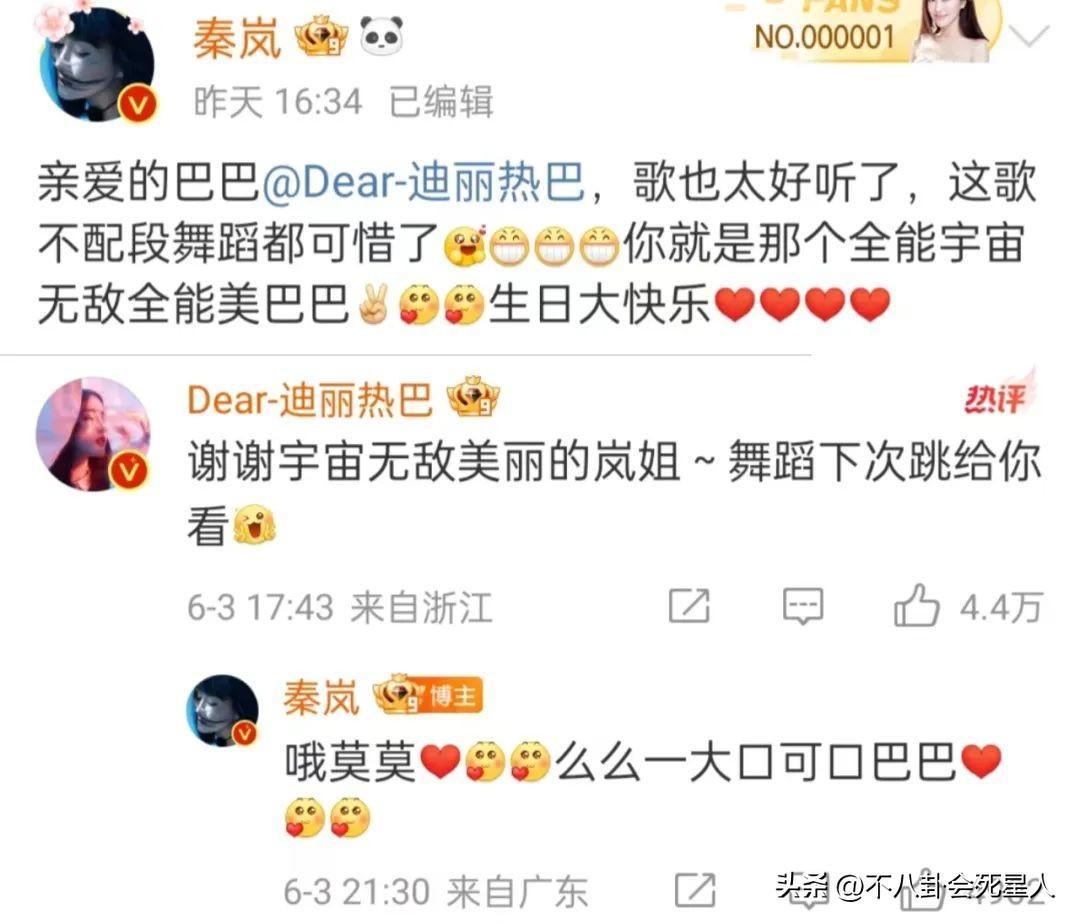Repost 秦岚's reply via share icon

[696, 891]
